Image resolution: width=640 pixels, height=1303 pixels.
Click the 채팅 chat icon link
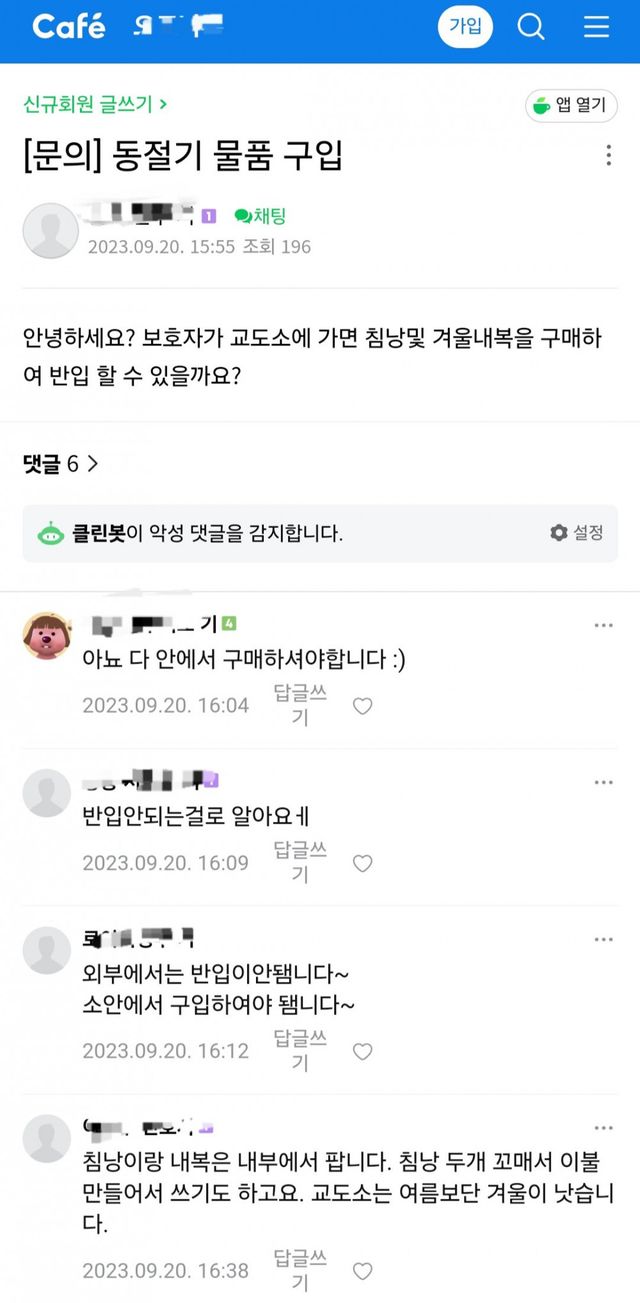(260, 215)
